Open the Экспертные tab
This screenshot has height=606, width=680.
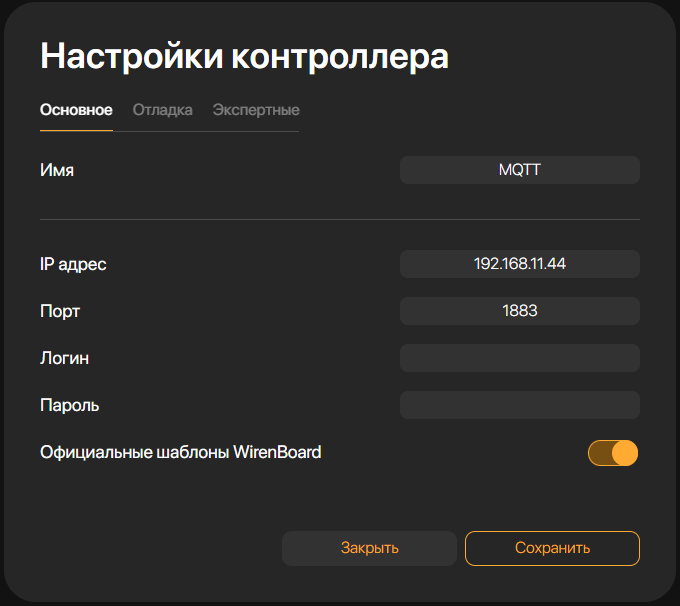[x=255, y=110]
